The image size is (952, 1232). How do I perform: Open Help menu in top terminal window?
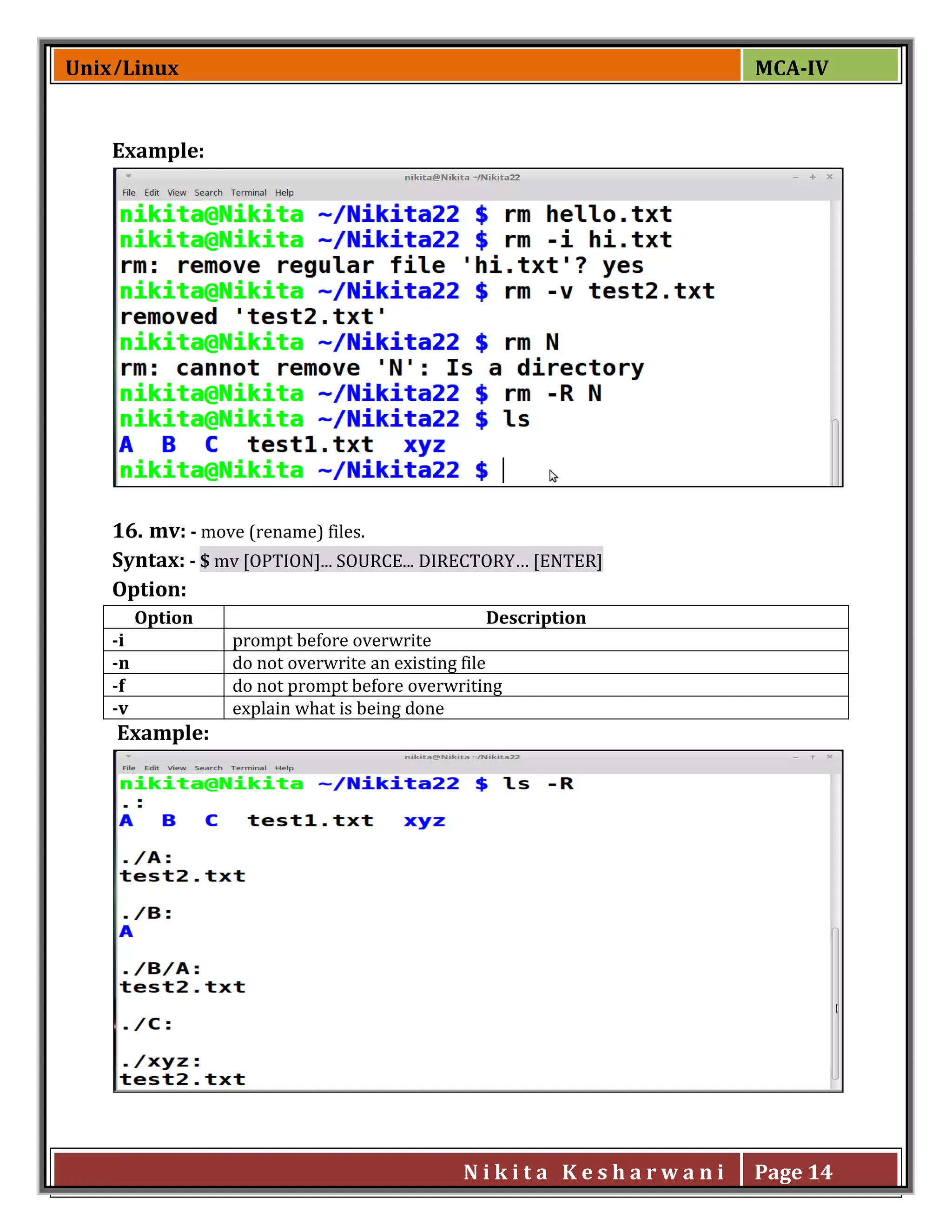click(x=284, y=192)
